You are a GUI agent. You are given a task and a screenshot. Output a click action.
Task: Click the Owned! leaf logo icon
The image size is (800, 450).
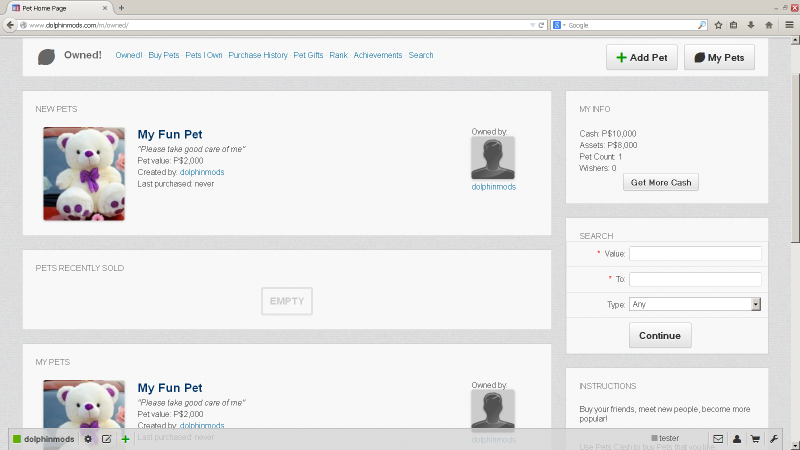[x=46, y=57]
